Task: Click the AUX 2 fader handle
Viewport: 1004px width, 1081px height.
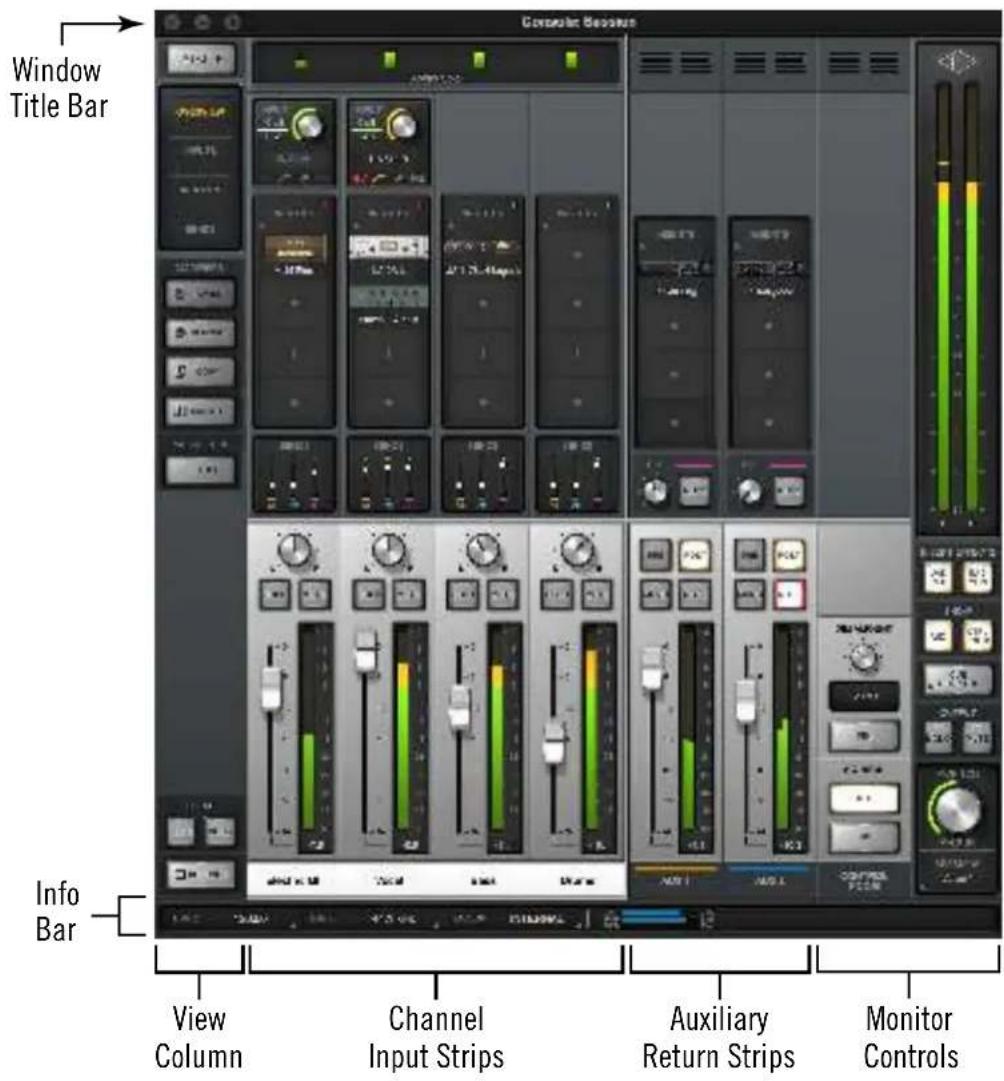Action: [x=746, y=701]
